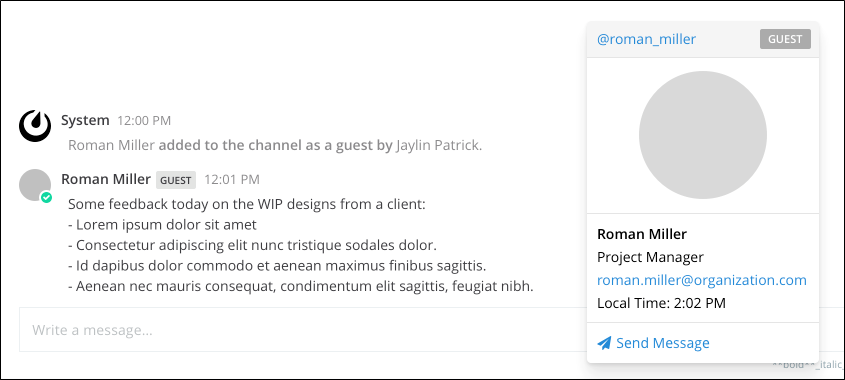
Task: Click Roman Miller's small avatar beside post
Action: [35, 185]
